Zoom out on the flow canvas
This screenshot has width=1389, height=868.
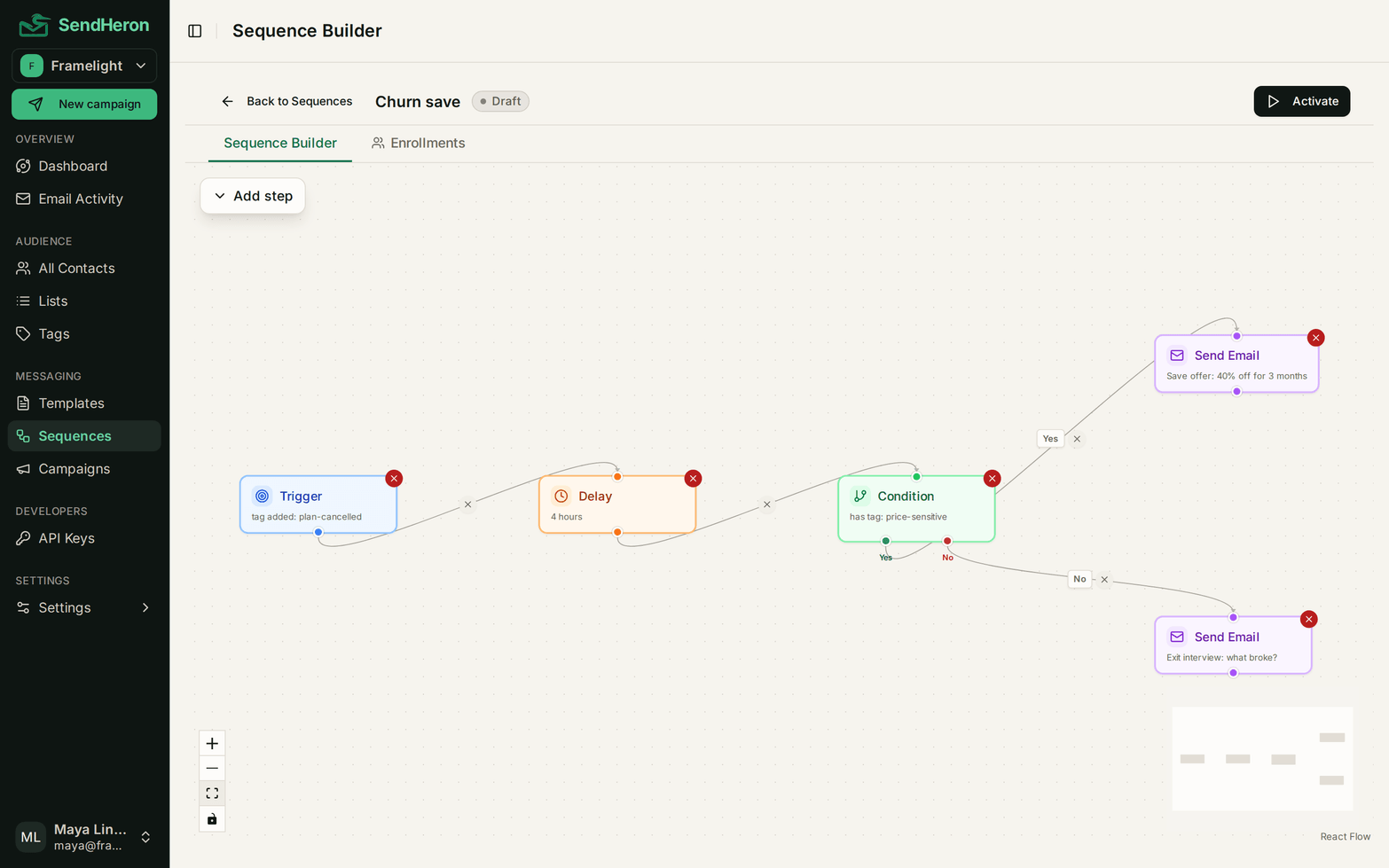[x=212, y=768]
